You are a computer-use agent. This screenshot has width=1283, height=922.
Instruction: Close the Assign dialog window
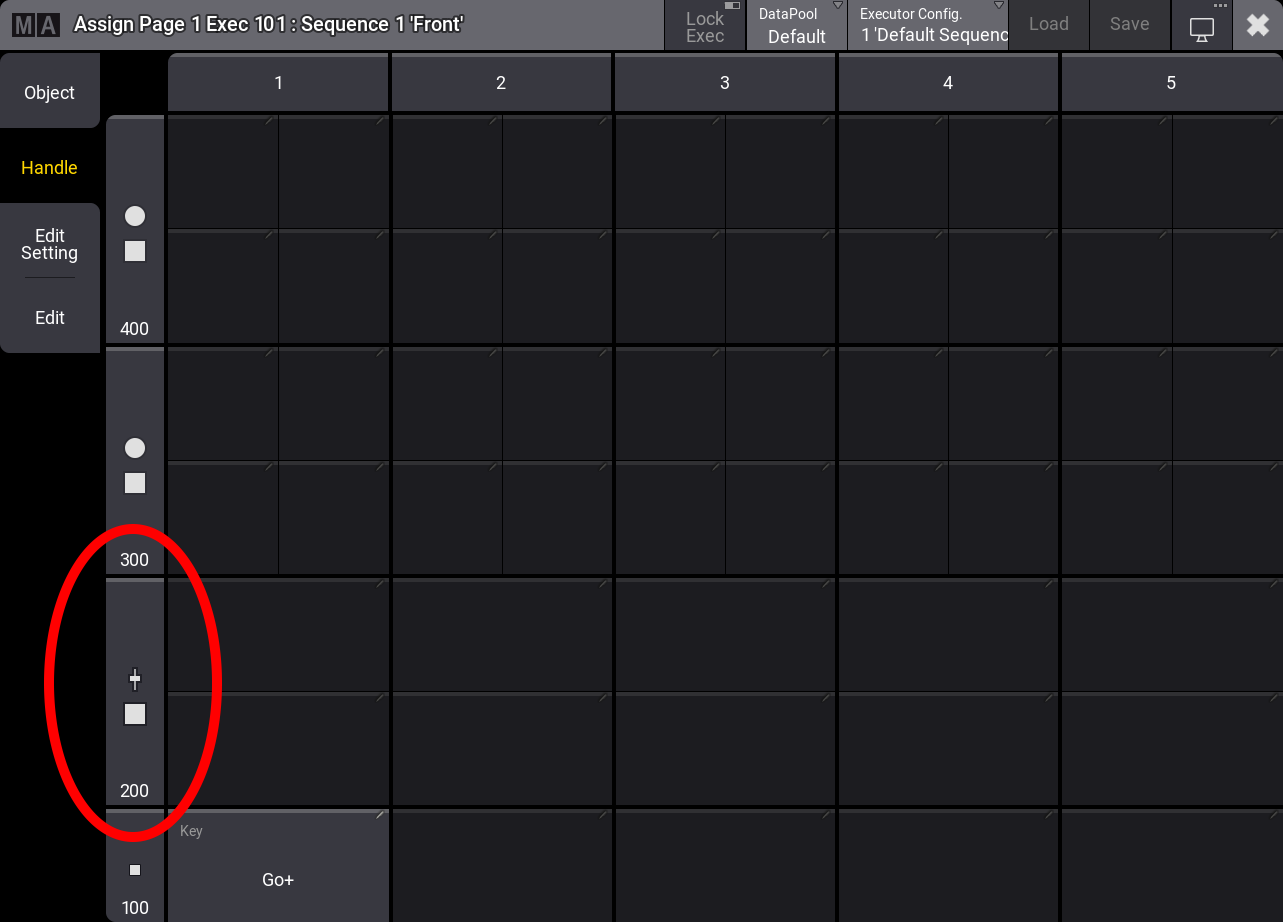click(x=1257, y=25)
